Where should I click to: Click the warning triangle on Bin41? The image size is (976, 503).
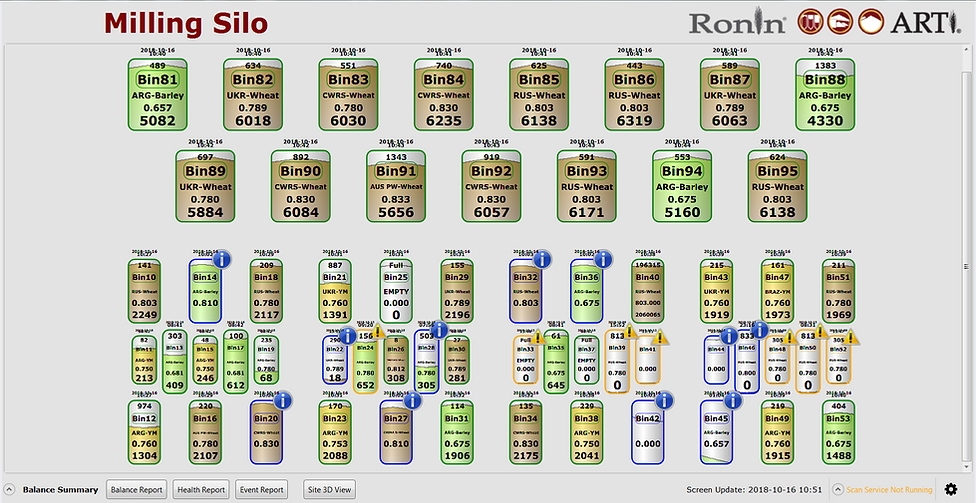click(660, 337)
